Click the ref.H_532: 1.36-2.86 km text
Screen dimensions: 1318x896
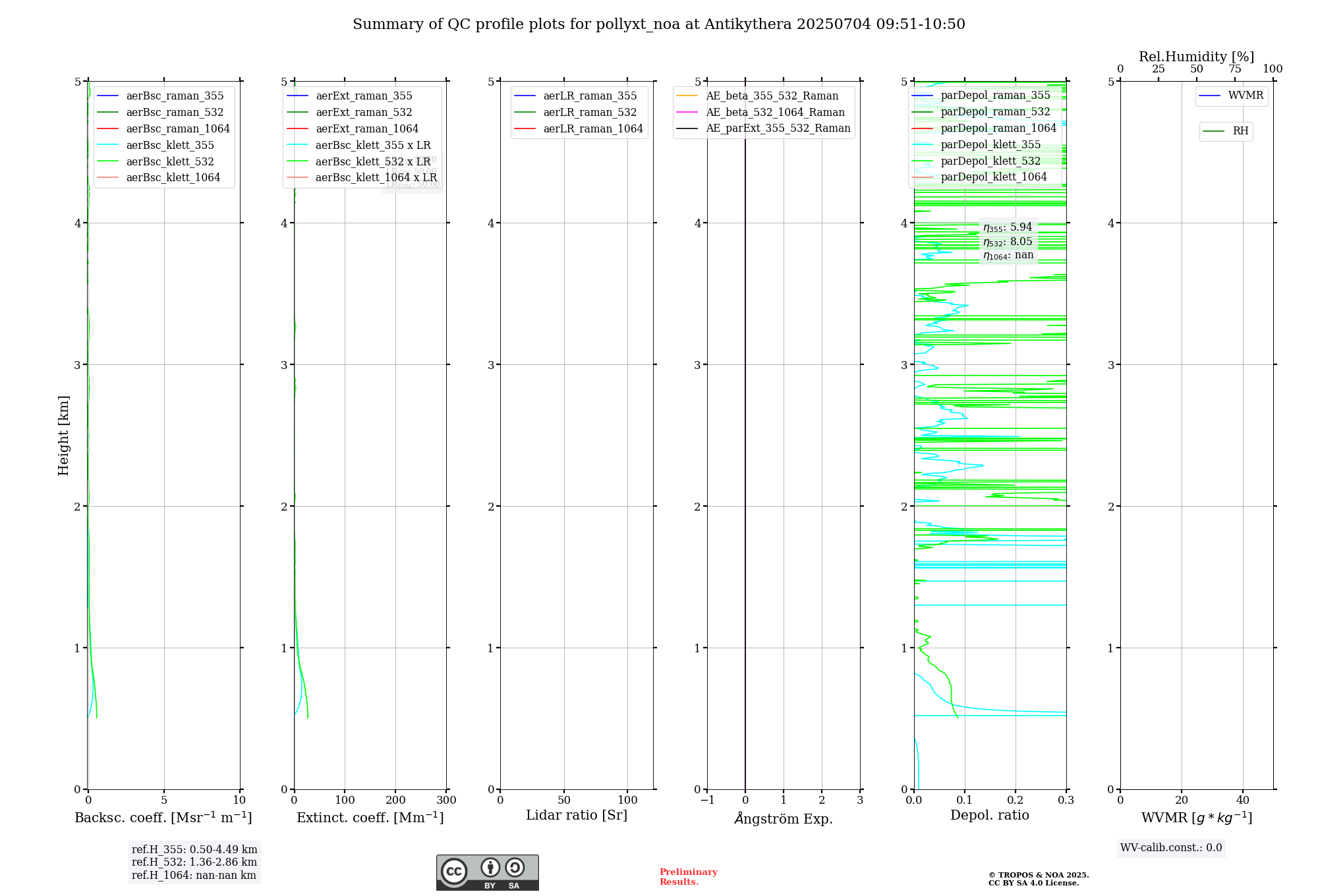tap(194, 862)
